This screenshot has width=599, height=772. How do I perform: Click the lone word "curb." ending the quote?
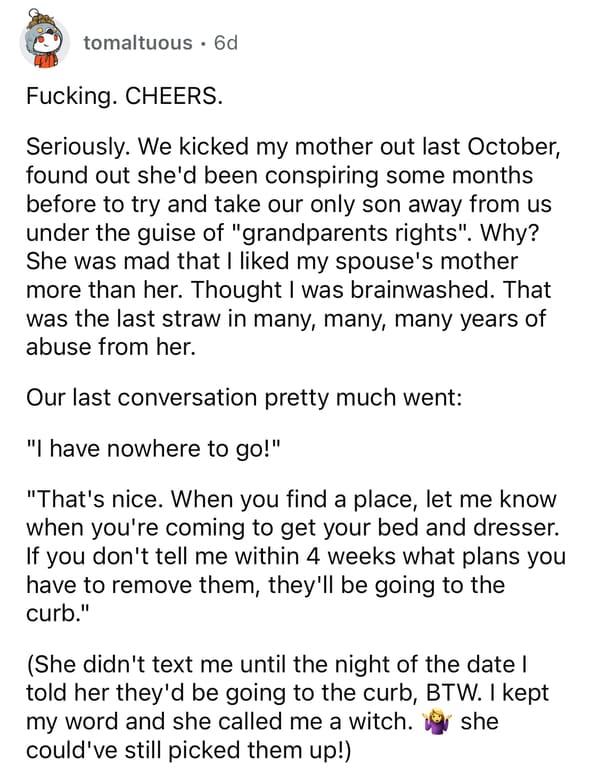coord(58,613)
